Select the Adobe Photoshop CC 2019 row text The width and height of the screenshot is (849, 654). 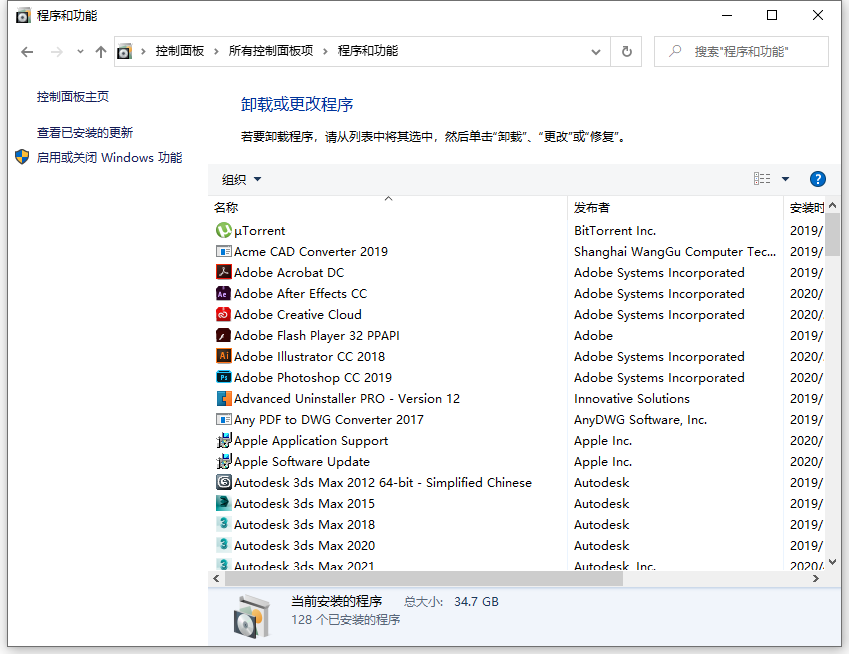tap(312, 377)
